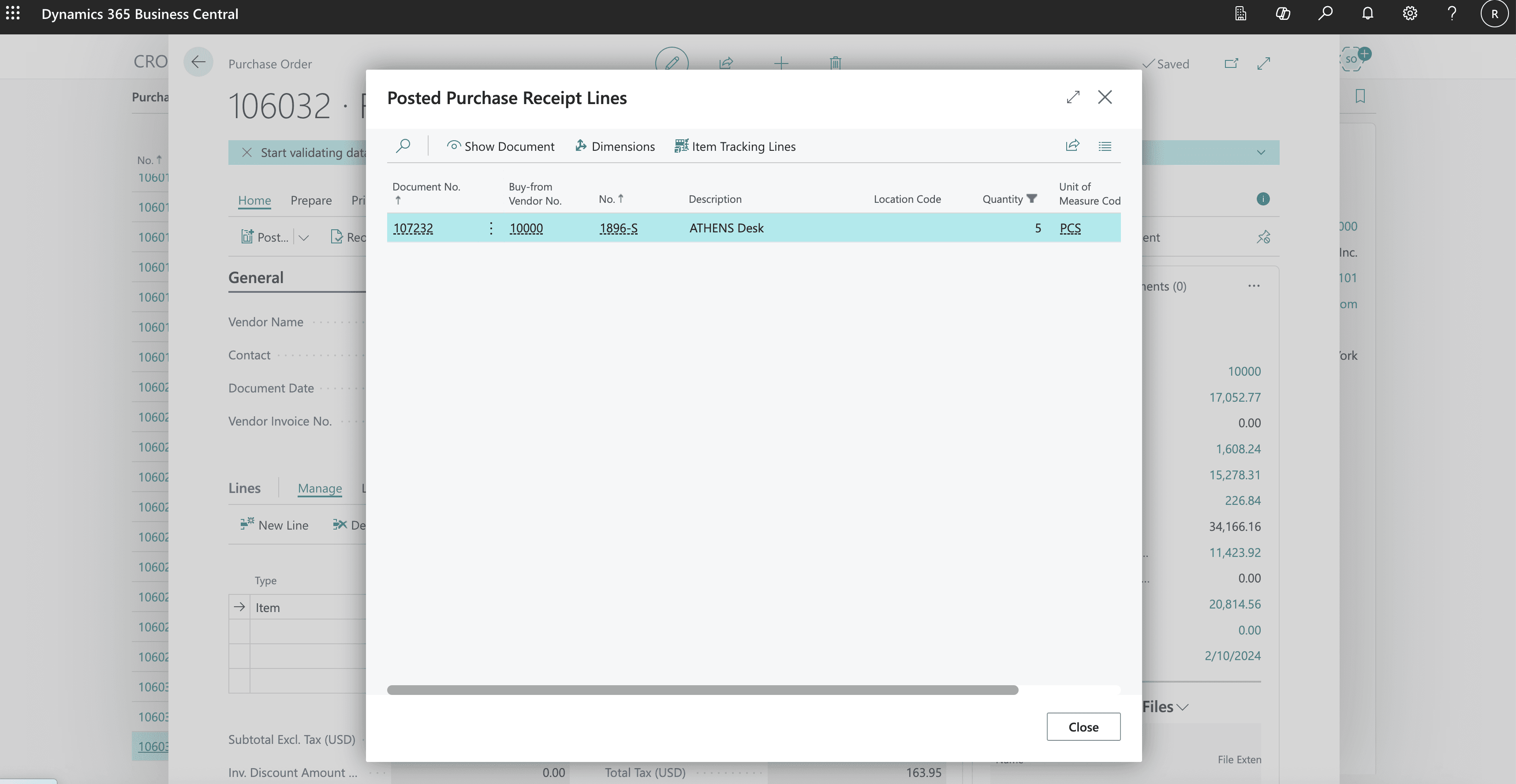Open row options for document 107232
The image size is (1516, 784).
tap(491, 228)
